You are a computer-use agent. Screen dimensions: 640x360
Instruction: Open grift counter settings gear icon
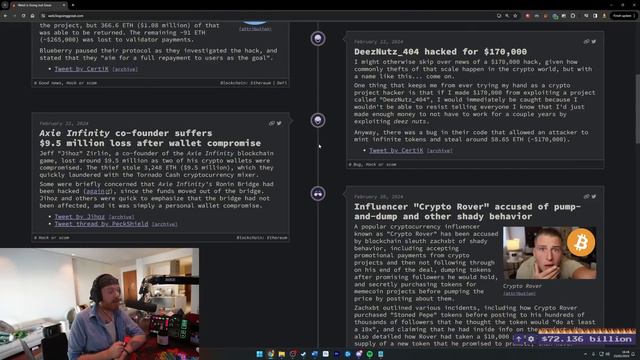[531, 339]
